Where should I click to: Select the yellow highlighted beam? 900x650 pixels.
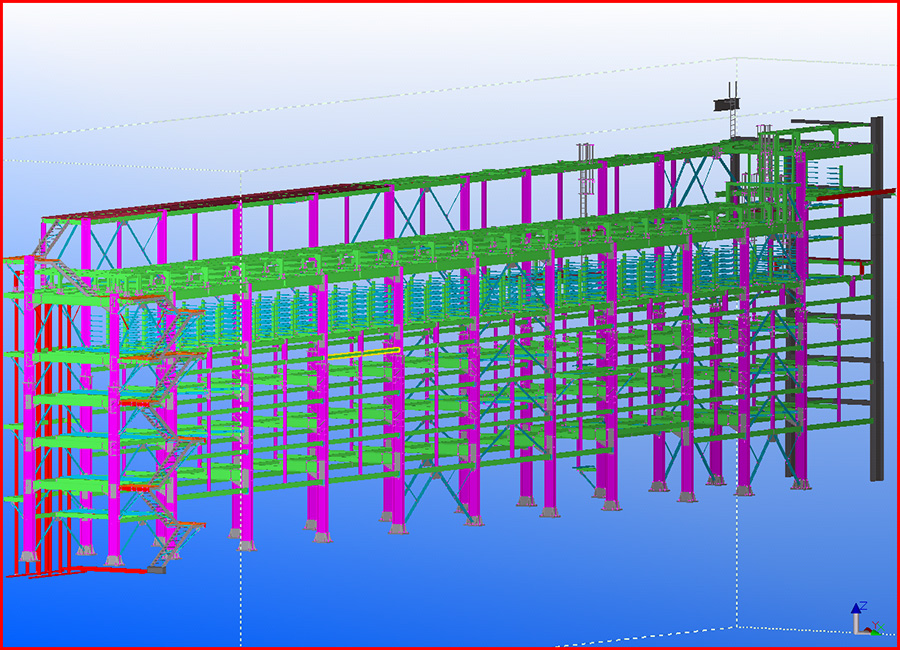point(364,353)
